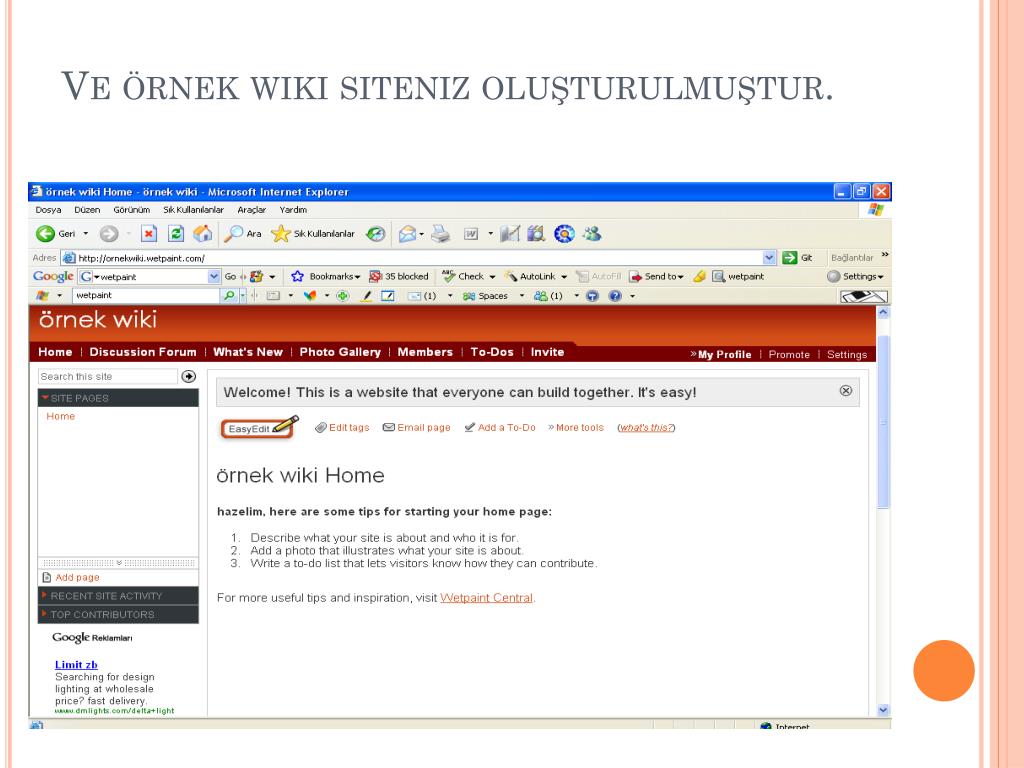Open Spaces in Windows Live toolbar
Screen dimensions: 1024x768
(485, 296)
